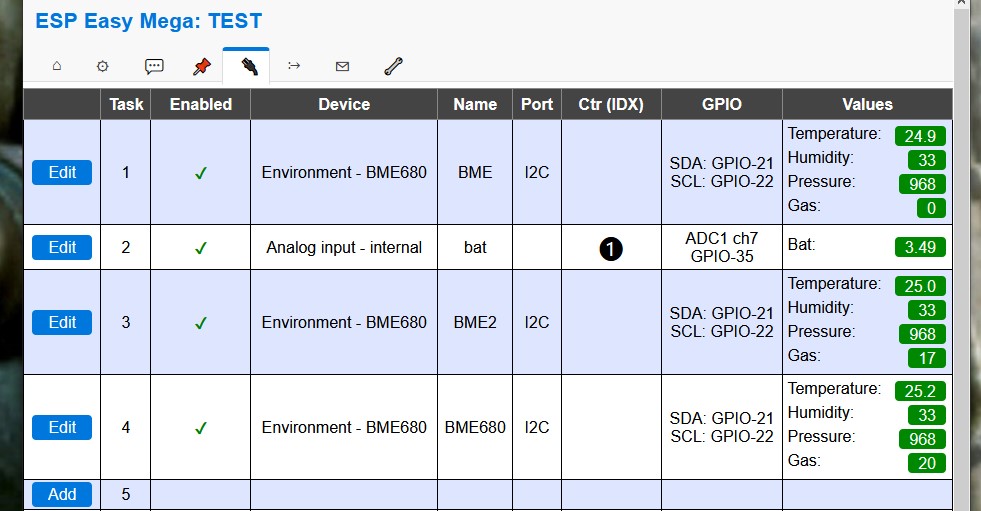The image size is (981, 511).
Task: Click task 4 Pressure value 968
Action: point(922,440)
